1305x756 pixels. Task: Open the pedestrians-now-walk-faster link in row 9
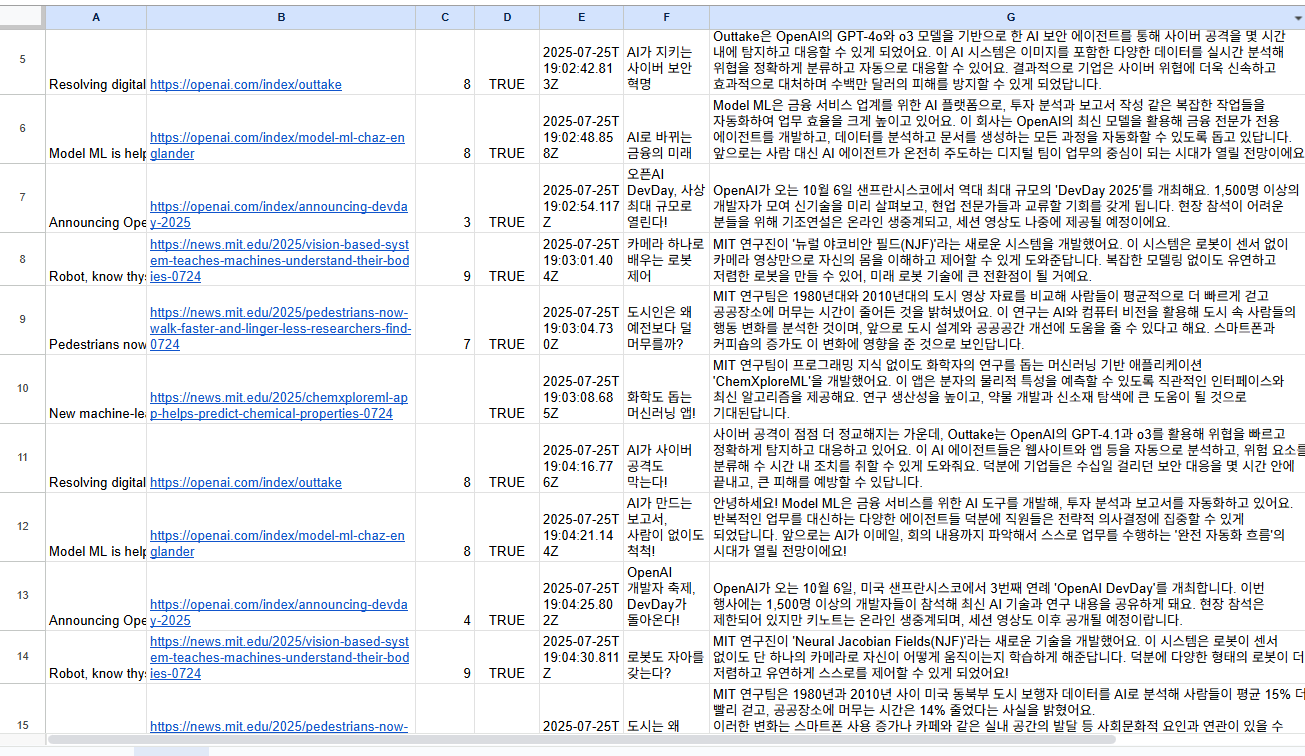pos(281,328)
